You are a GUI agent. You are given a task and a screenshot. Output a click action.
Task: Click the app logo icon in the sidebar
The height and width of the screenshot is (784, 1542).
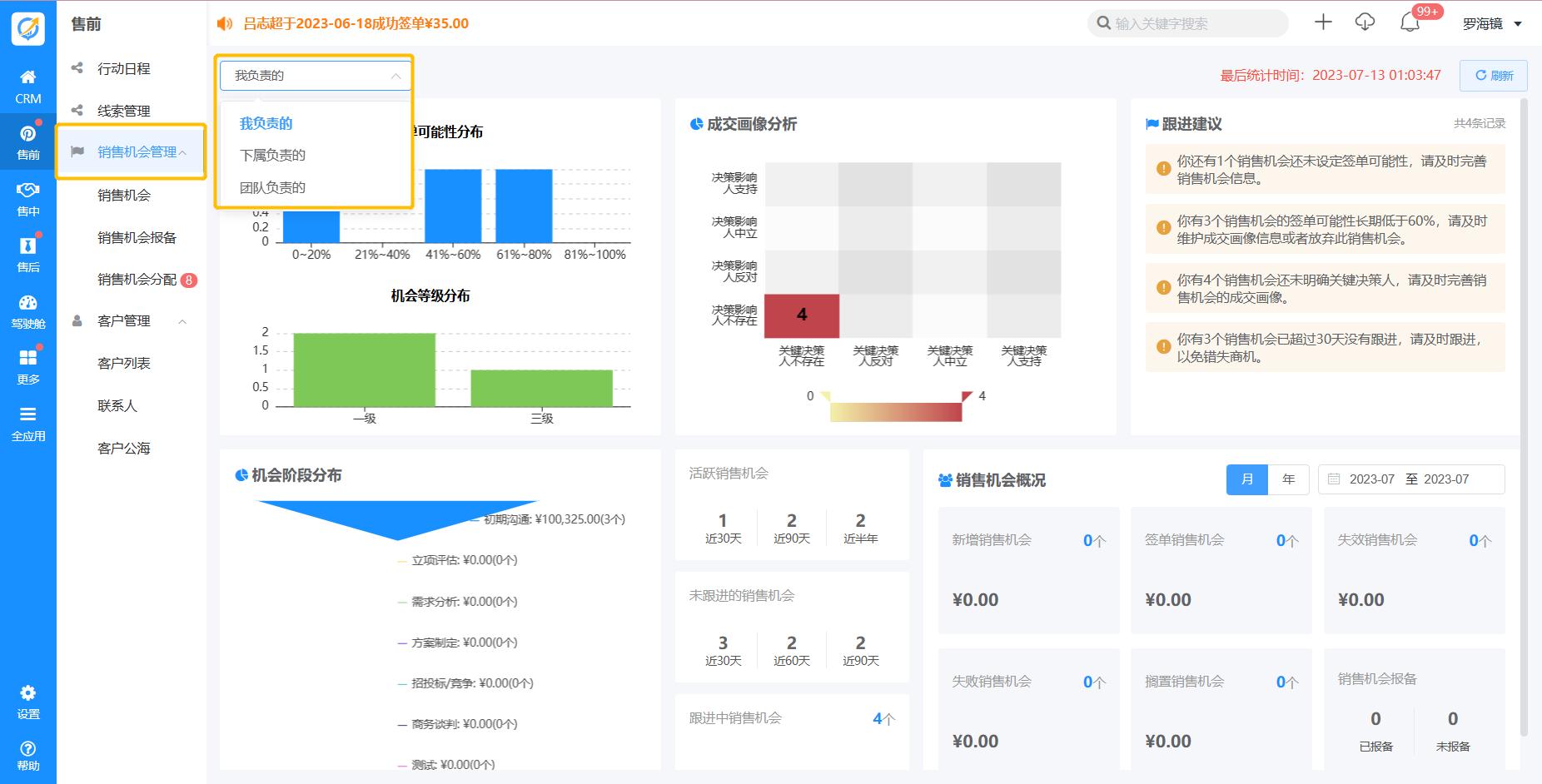pyautogui.click(x=27, y=28)
